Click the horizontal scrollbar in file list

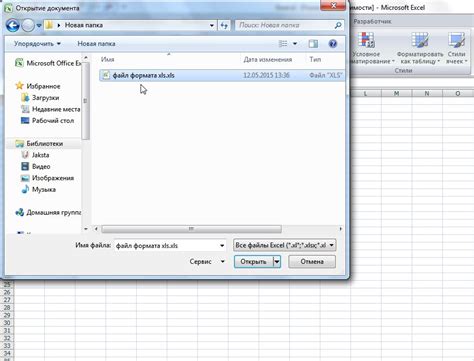coord(191,229)
